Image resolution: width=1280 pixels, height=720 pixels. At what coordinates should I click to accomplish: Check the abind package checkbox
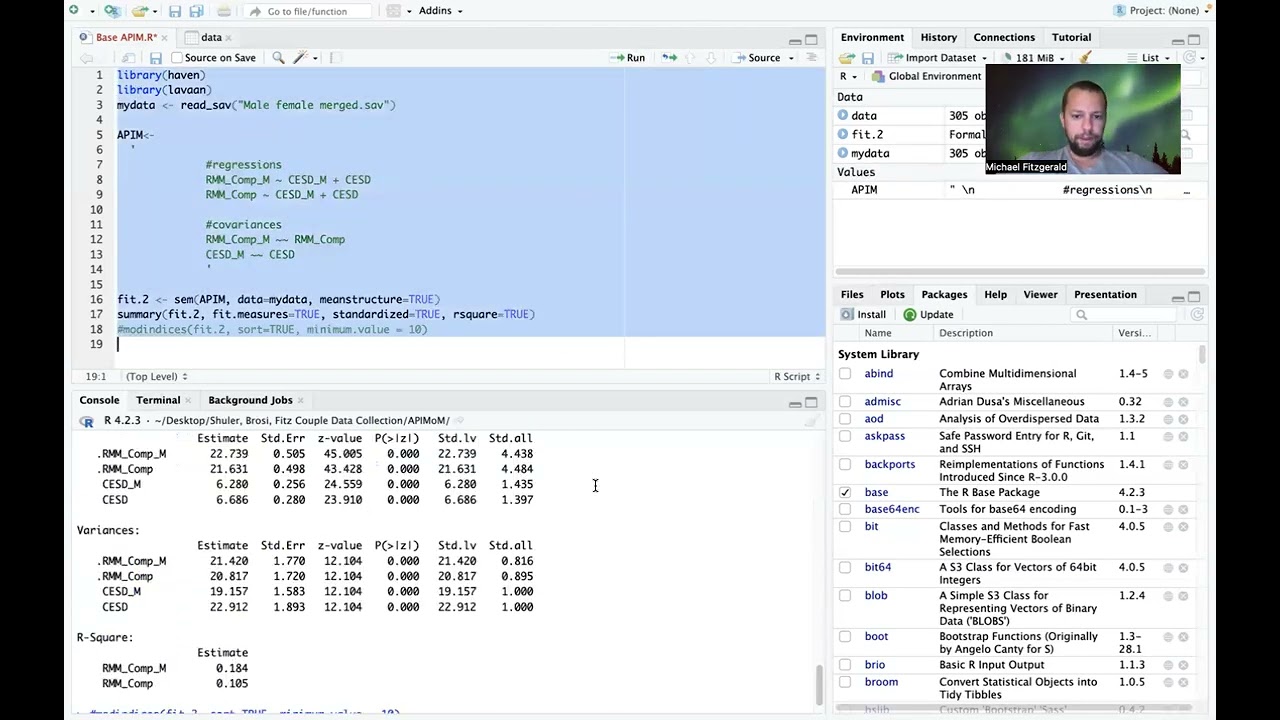pos(845,374)
